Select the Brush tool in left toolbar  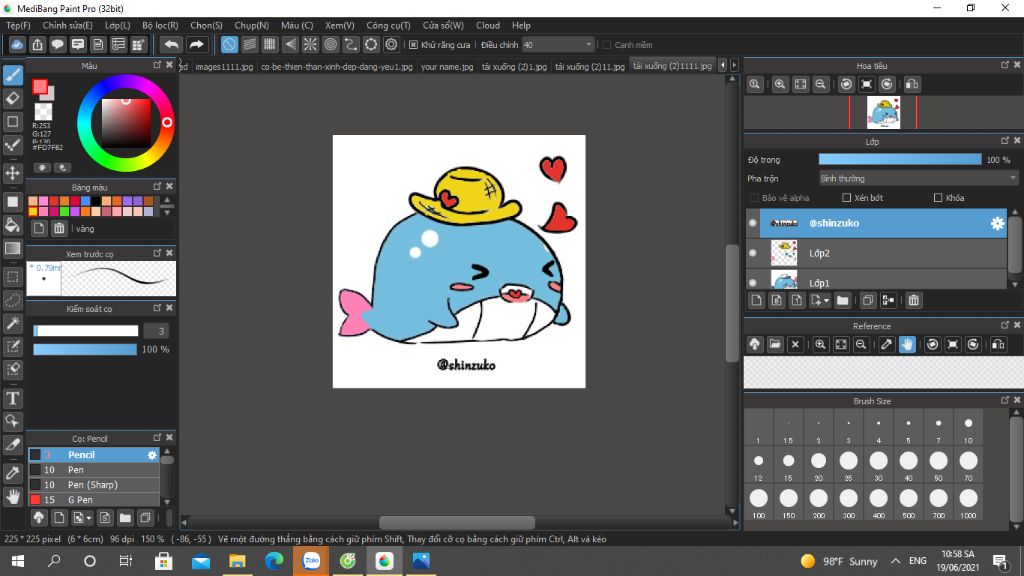point(12,75)
